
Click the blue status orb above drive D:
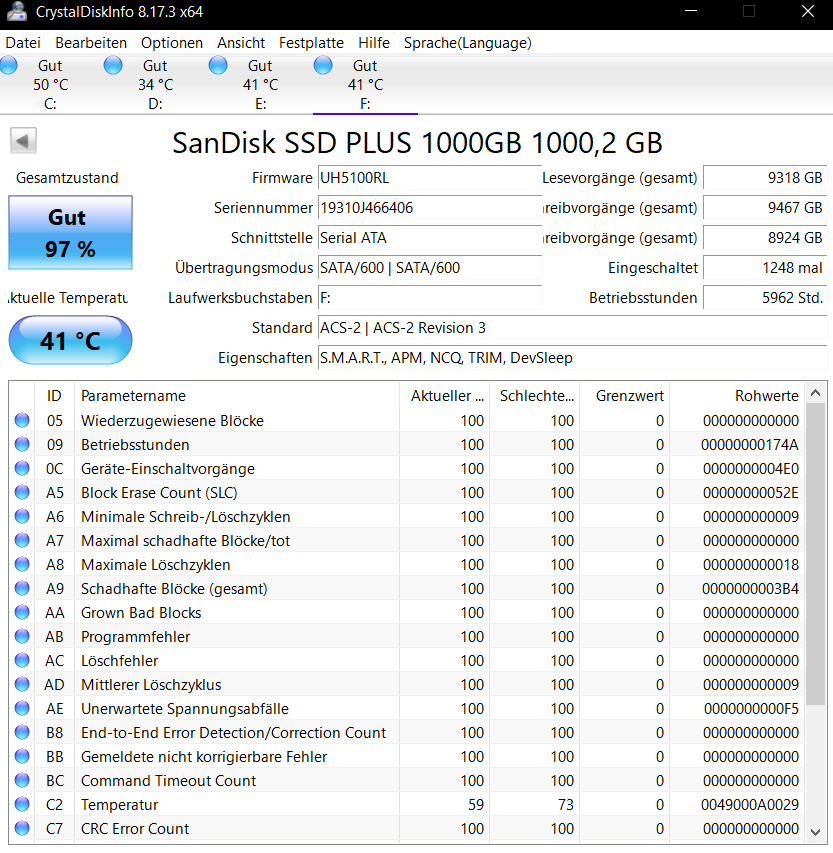[x=113, y=65]
